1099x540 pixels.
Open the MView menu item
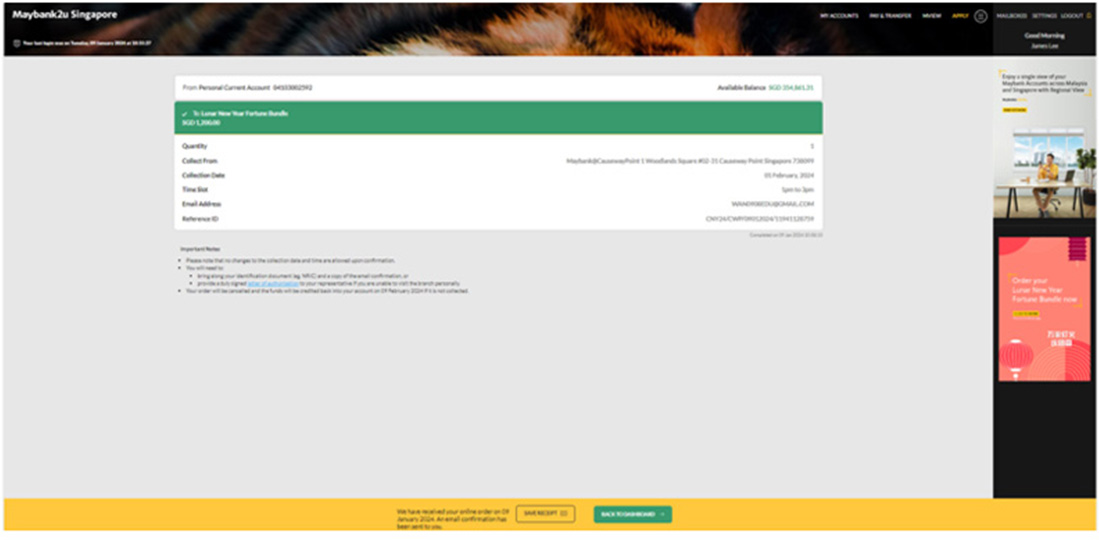931,16
